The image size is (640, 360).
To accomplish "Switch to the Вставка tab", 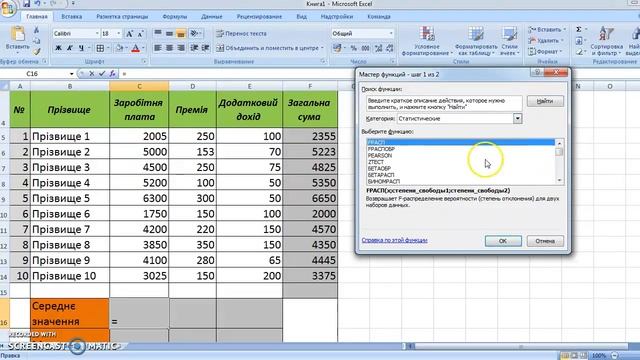I will [71, 17].
